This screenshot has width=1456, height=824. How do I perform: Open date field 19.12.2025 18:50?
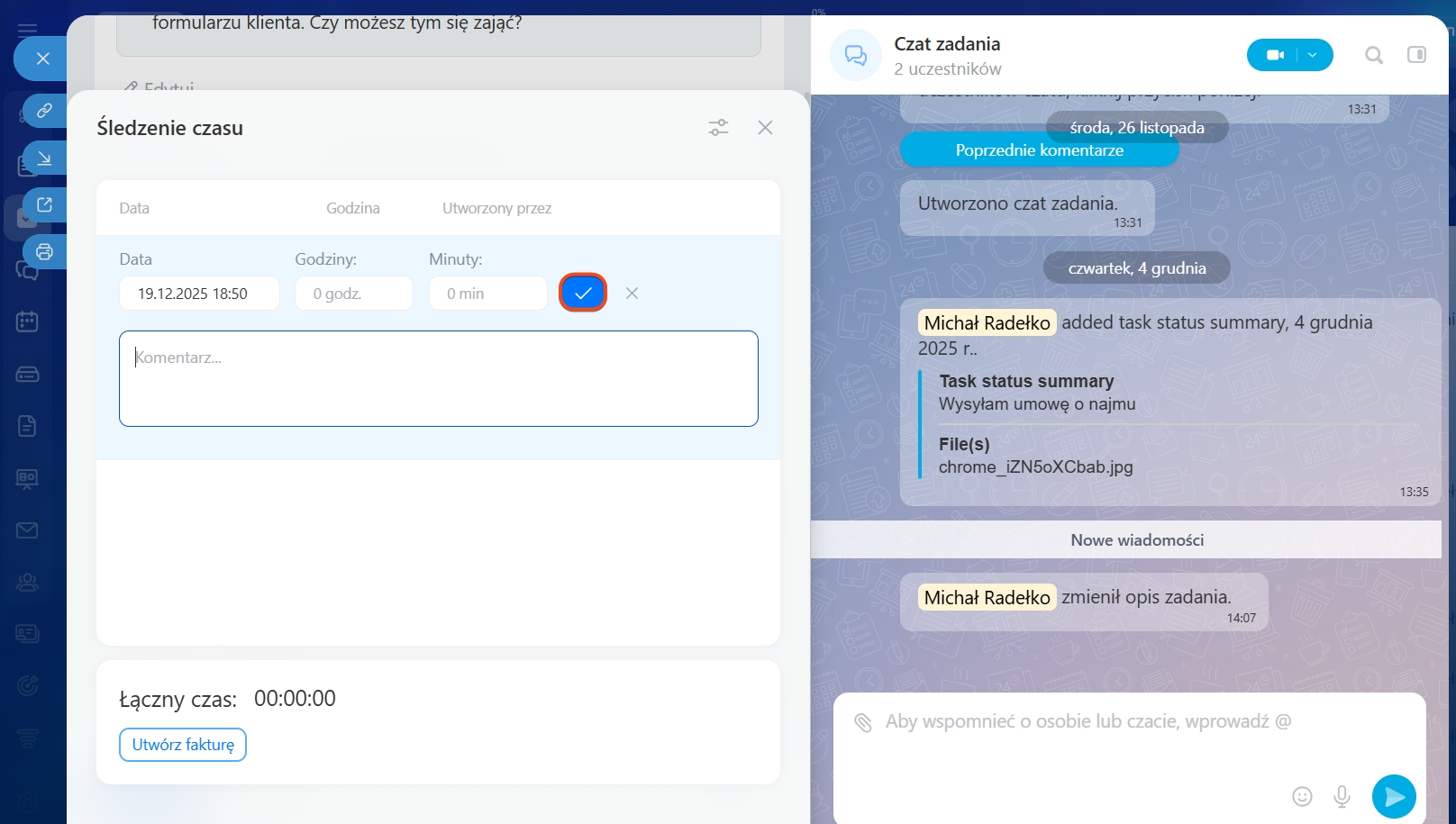tap(199, 294)
